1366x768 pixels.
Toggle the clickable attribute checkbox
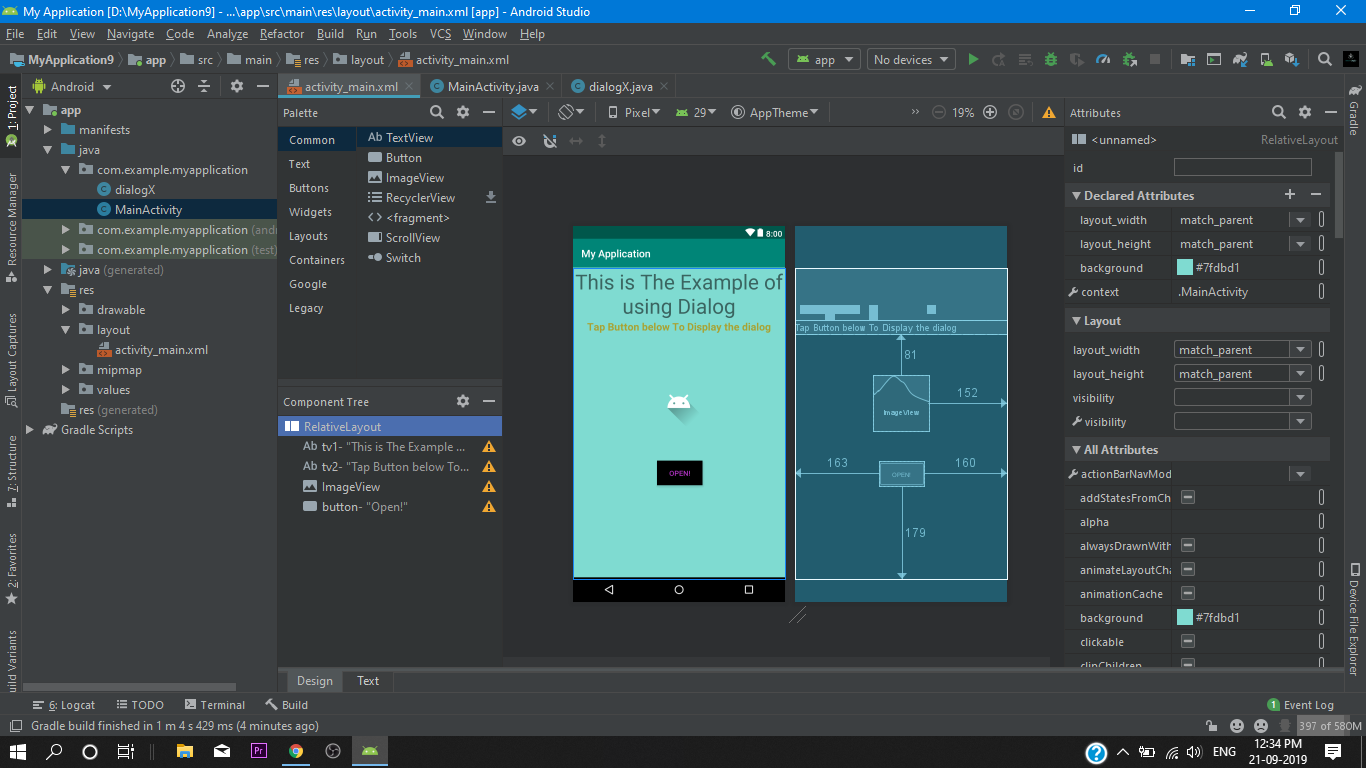(1188, 642)
